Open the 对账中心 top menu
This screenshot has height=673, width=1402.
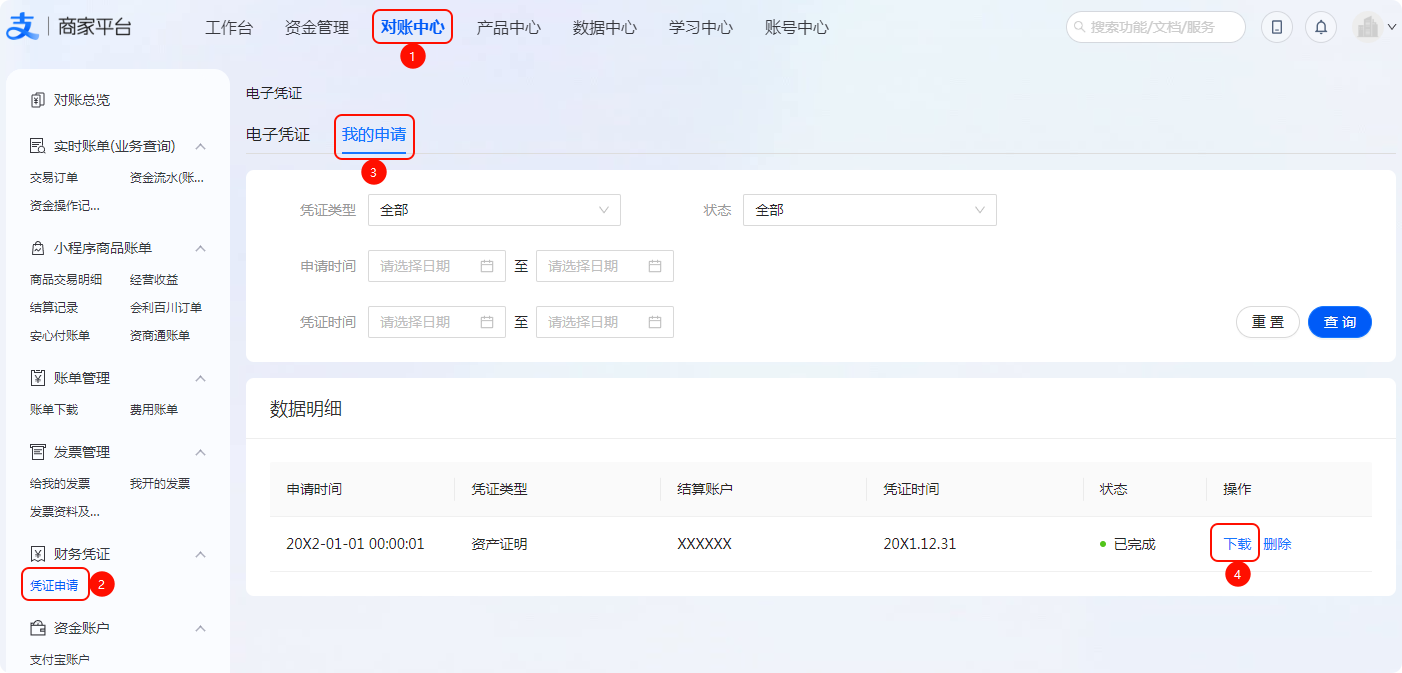click(x=412, y=27)
